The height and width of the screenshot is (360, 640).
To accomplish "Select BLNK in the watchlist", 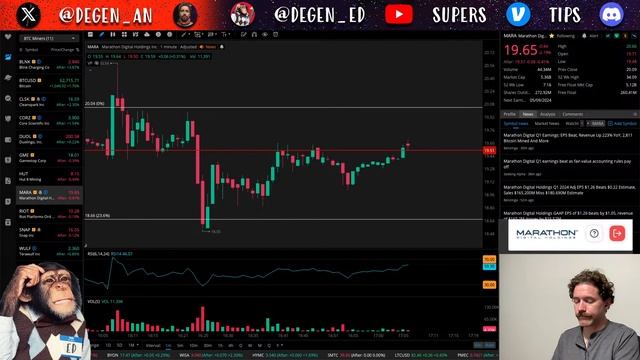I will (49, 64).
